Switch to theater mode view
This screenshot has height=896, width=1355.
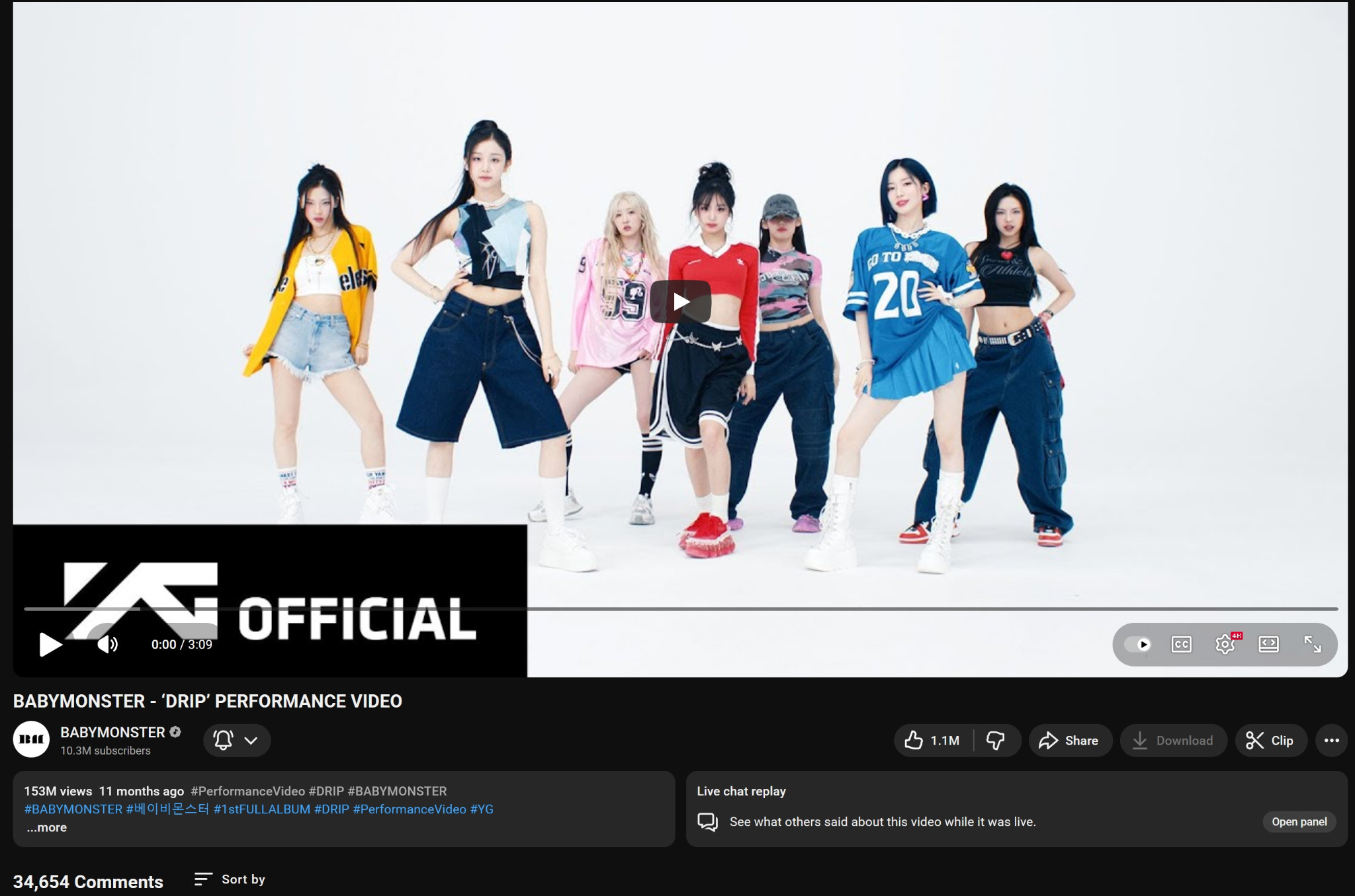coord(1268,644)
